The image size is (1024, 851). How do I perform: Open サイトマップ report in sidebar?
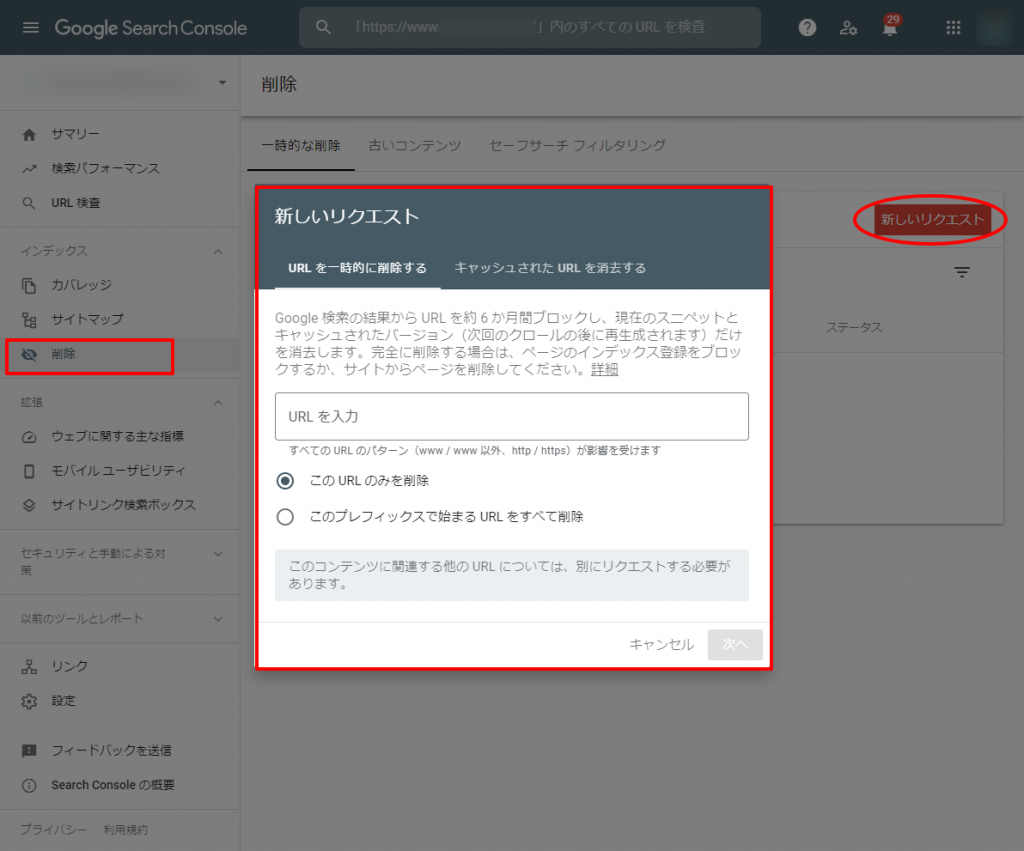(x=88, y=319)
